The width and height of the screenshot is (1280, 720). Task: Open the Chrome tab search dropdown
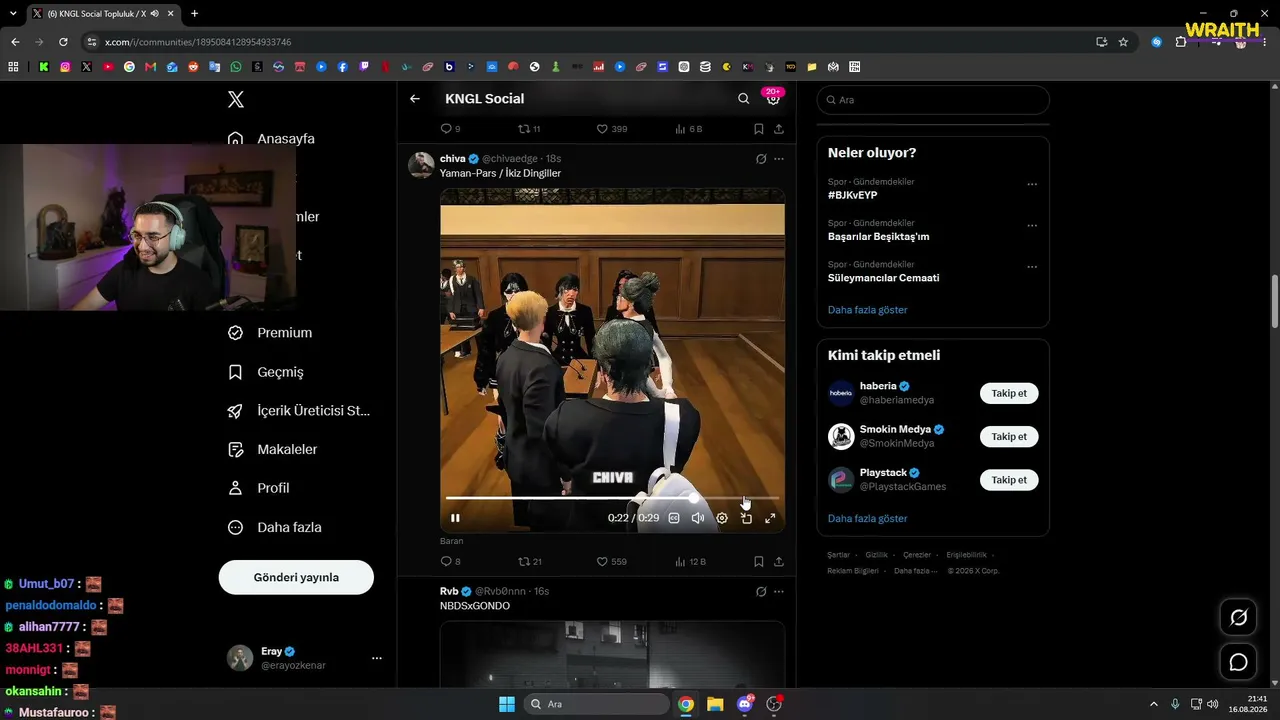click(x=13, y=14)
